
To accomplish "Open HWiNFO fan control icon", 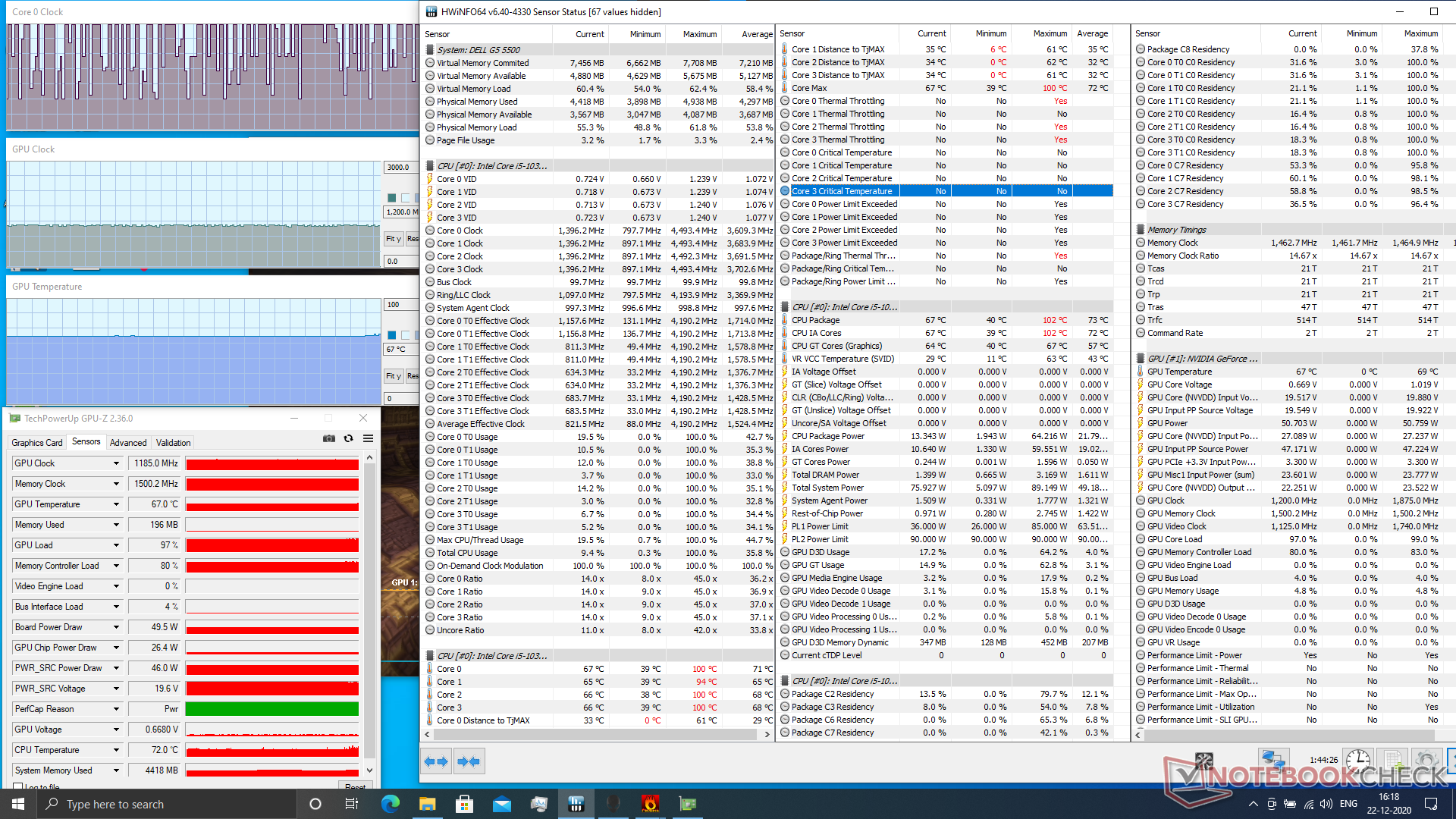I will [x=1203, y=761].
